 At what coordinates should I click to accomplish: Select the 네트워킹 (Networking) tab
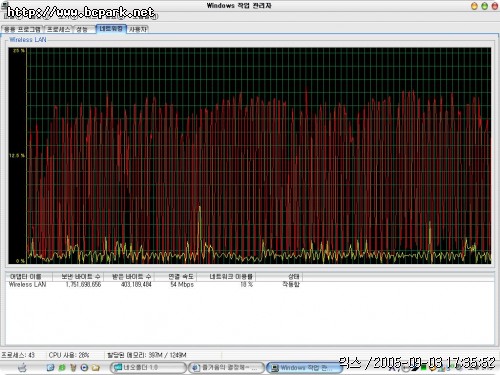(111, 29)
